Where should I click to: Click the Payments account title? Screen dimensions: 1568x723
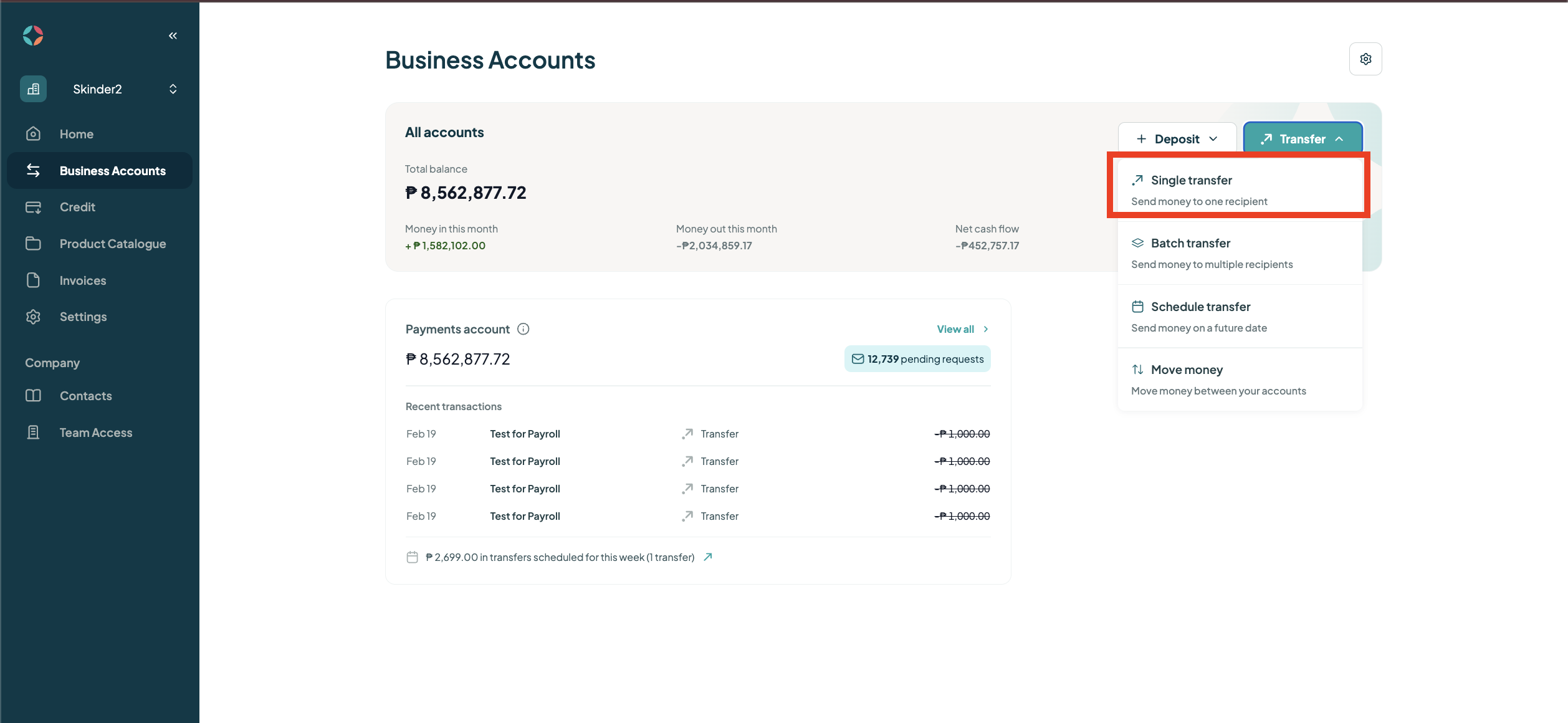coord(457,329)
